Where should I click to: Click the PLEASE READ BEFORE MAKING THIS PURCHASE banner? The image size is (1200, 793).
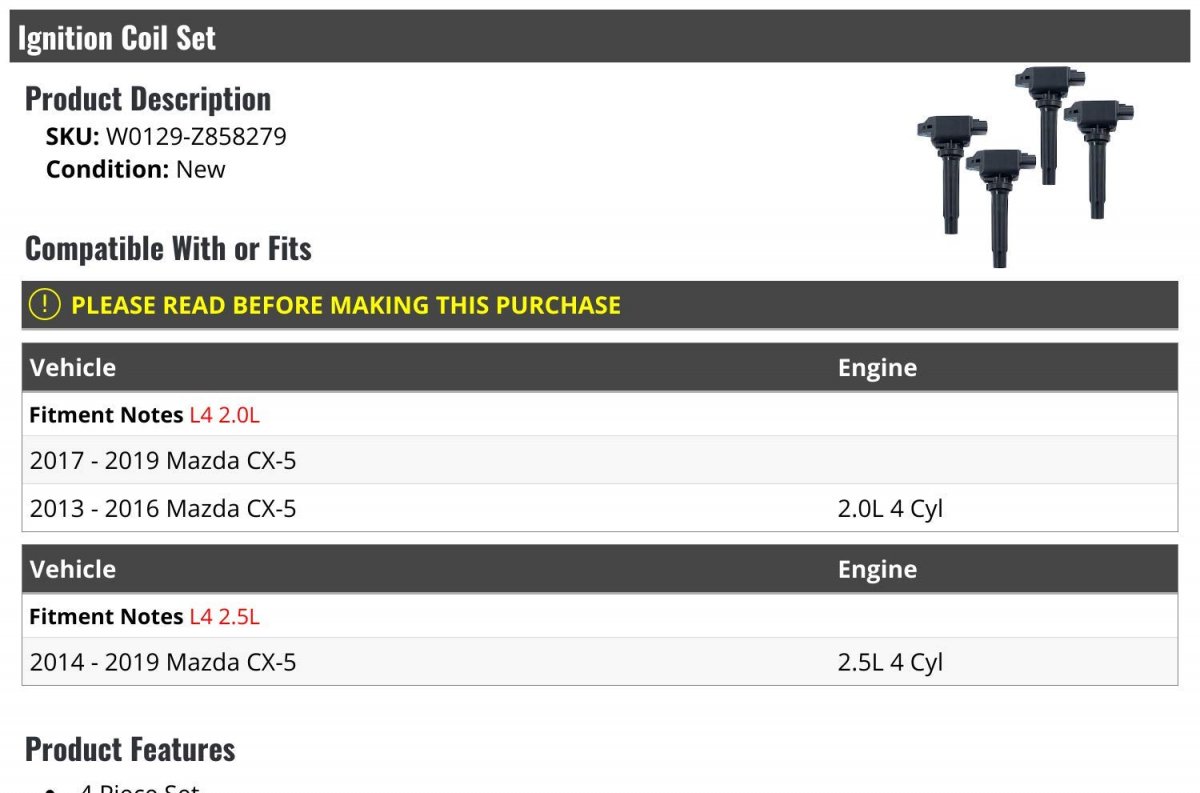click(x=600, y=305)
